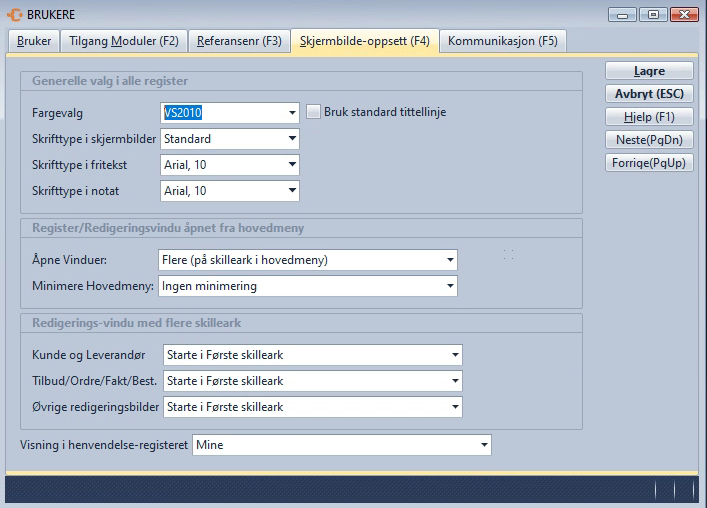Viewport: 707px width, 508px height.
Task: Click the Lagre button
Action: (649, 71)
